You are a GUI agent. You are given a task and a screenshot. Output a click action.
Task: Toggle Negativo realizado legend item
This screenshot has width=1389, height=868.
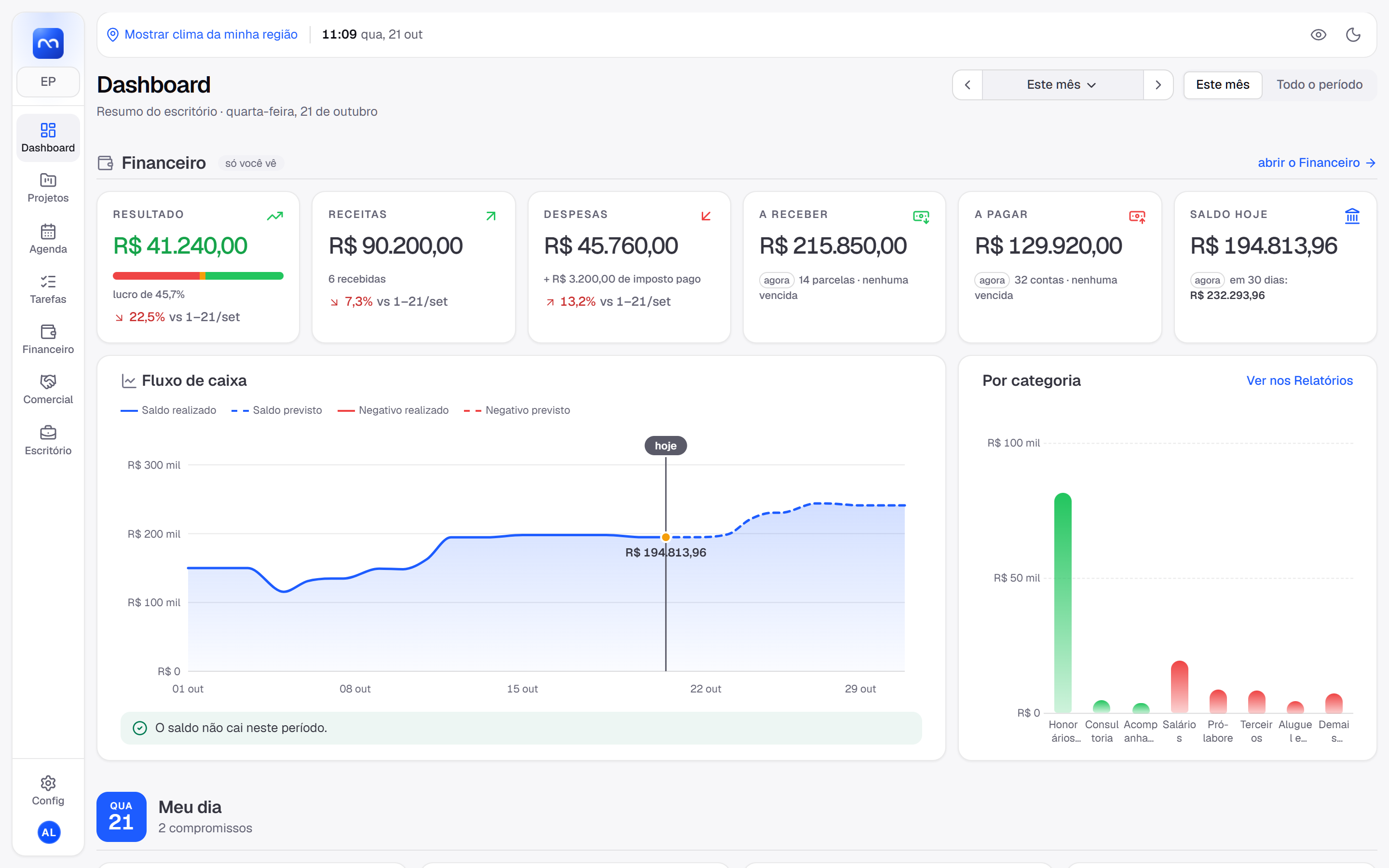(393, 410)
